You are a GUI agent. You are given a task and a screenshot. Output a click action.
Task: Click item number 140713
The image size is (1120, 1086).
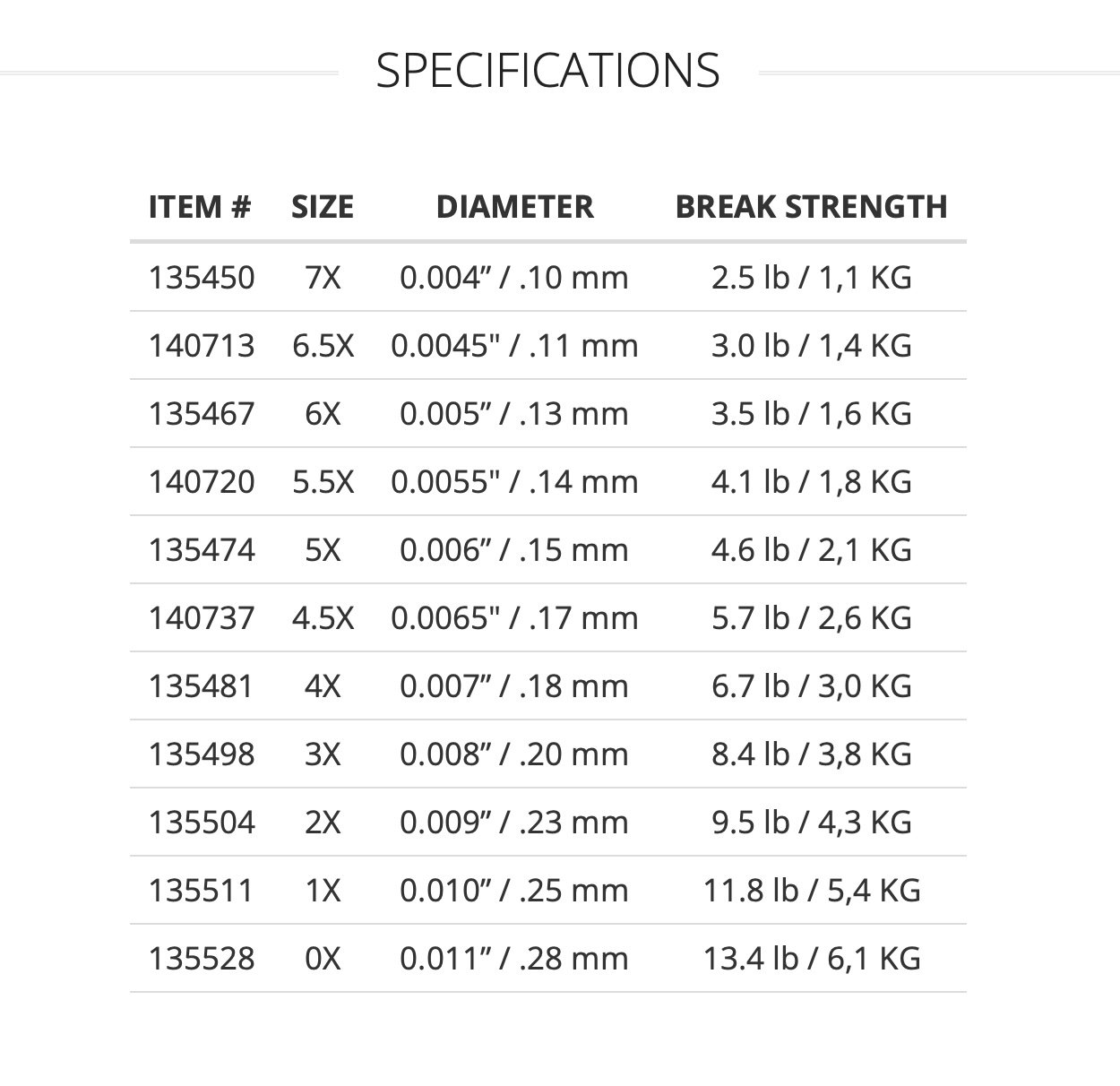click(x=202, y=346)
